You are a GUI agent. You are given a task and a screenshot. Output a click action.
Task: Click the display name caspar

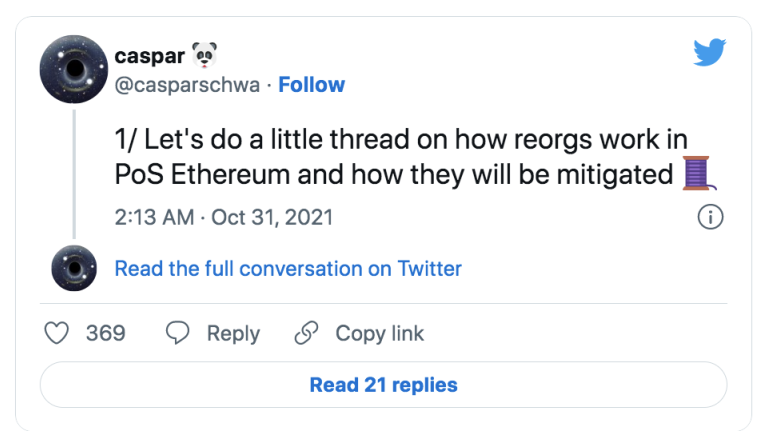(x=150, y=56)
